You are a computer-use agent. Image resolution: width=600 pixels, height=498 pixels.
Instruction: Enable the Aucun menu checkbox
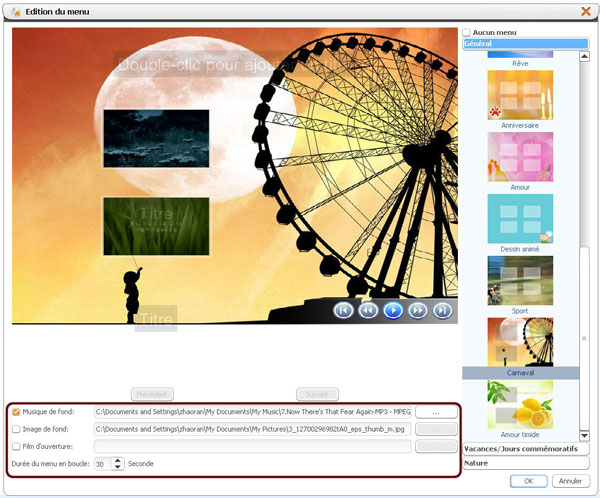tap(466, 33)
